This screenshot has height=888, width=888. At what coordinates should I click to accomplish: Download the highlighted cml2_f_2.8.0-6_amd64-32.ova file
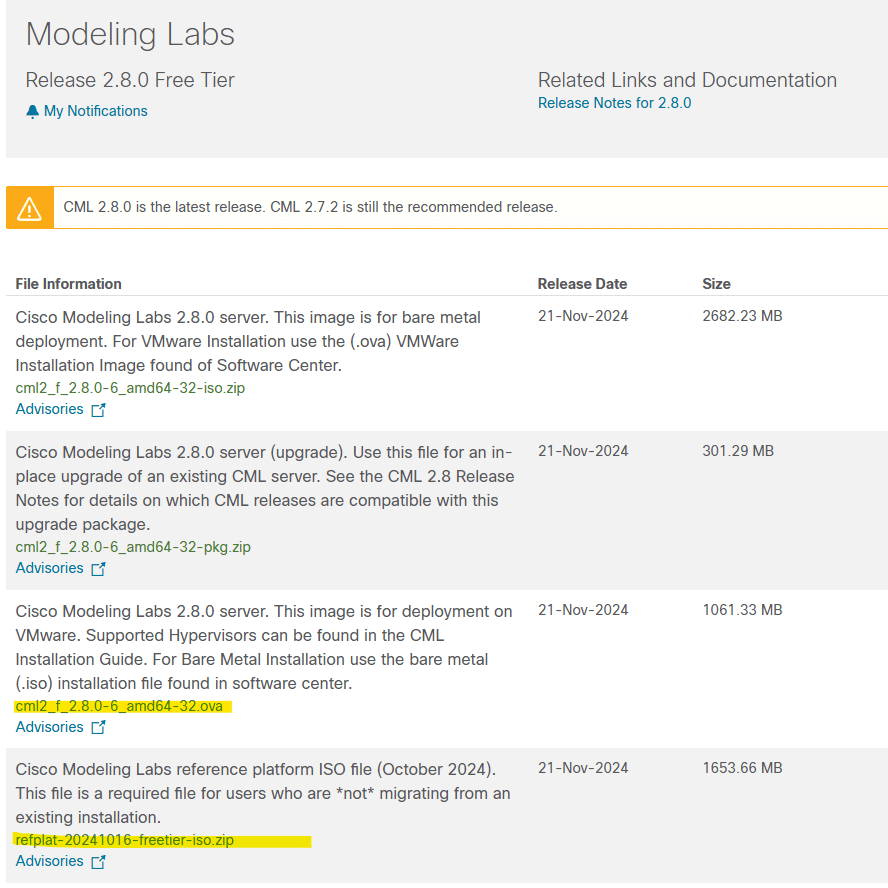119,706
